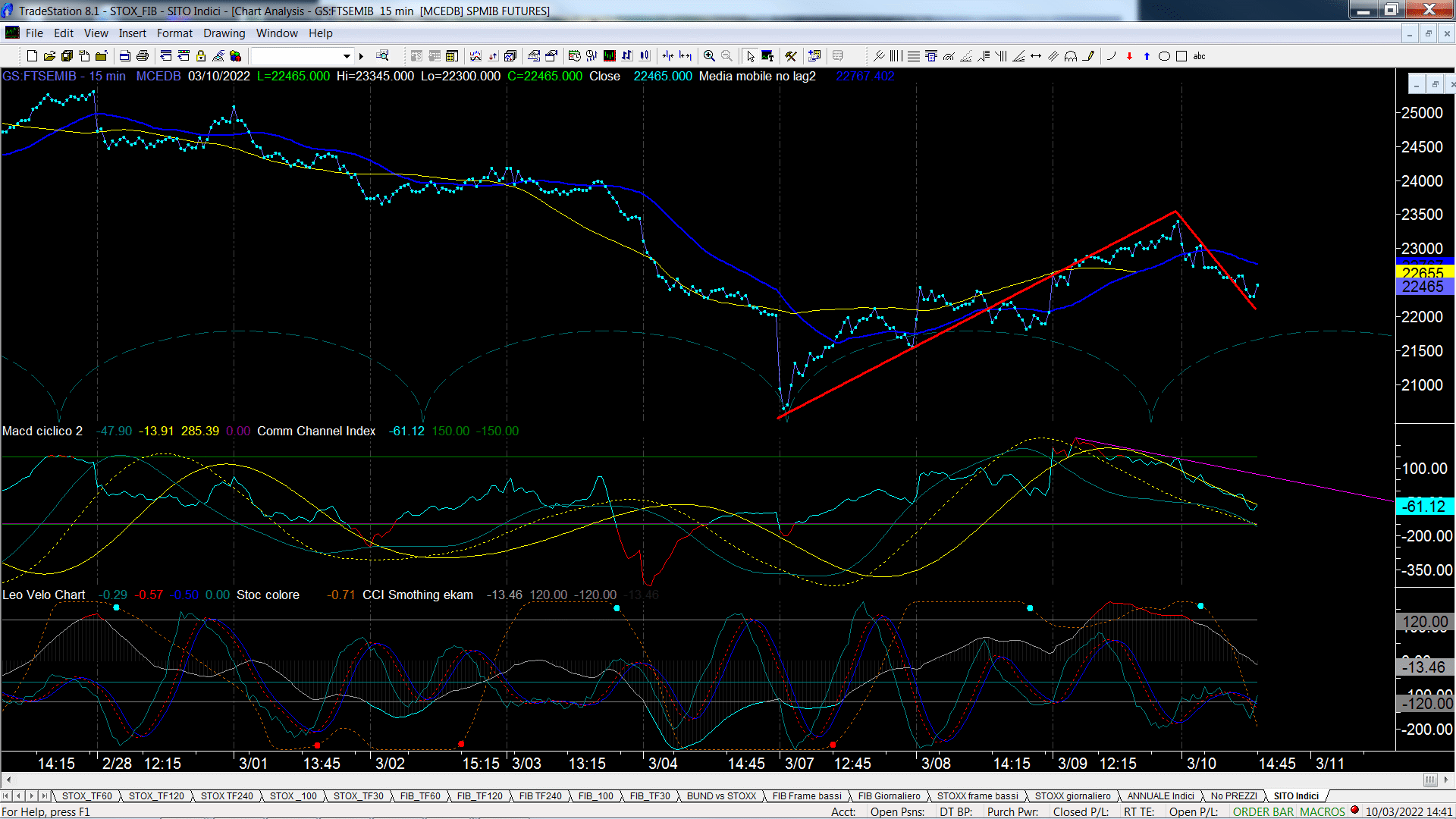
Task: Click the Macd ciclico 2 indicator label
Action: click(x=42, y=431)
